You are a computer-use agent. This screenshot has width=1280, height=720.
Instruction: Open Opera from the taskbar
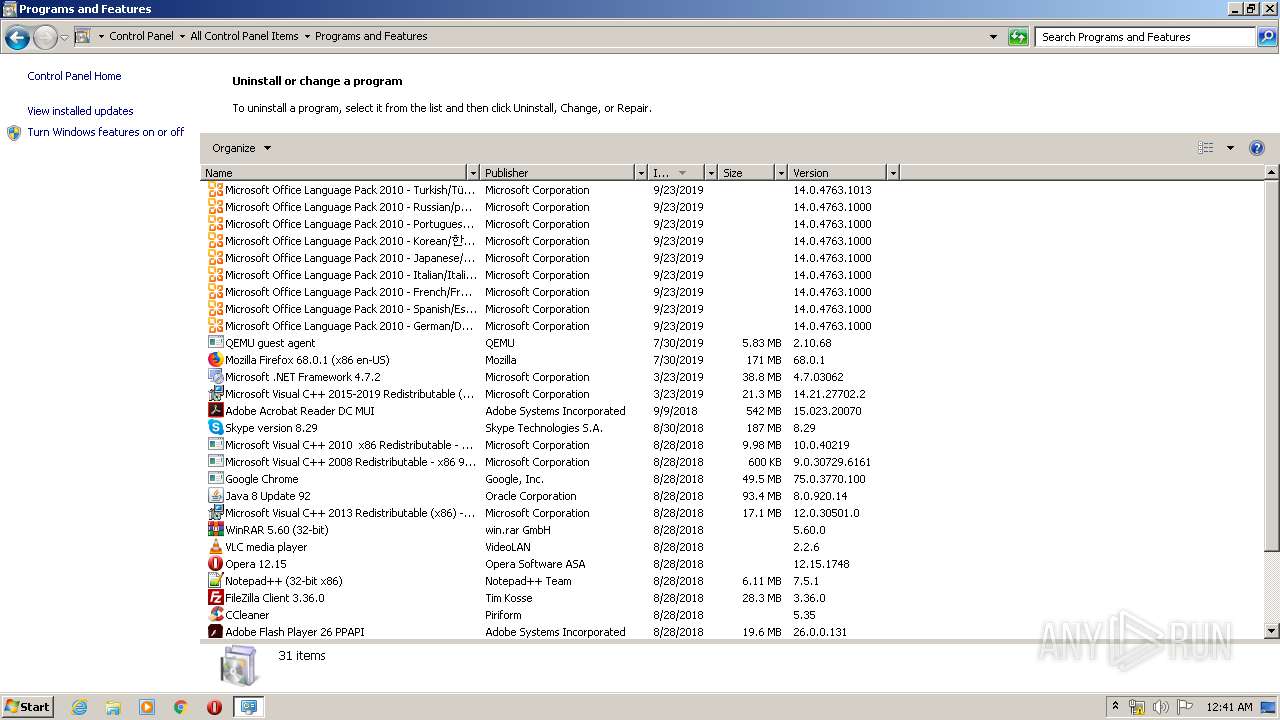pyautogui.click(x=214, y=707)
